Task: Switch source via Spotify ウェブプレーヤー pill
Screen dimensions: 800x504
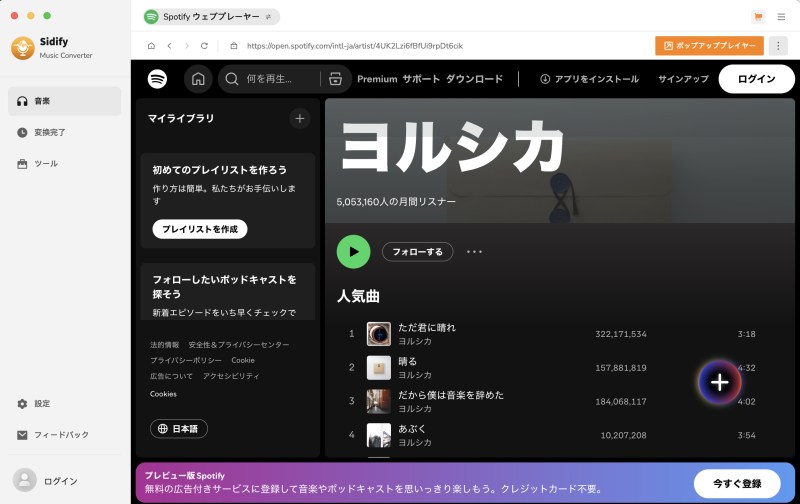Action: point(211,17)
